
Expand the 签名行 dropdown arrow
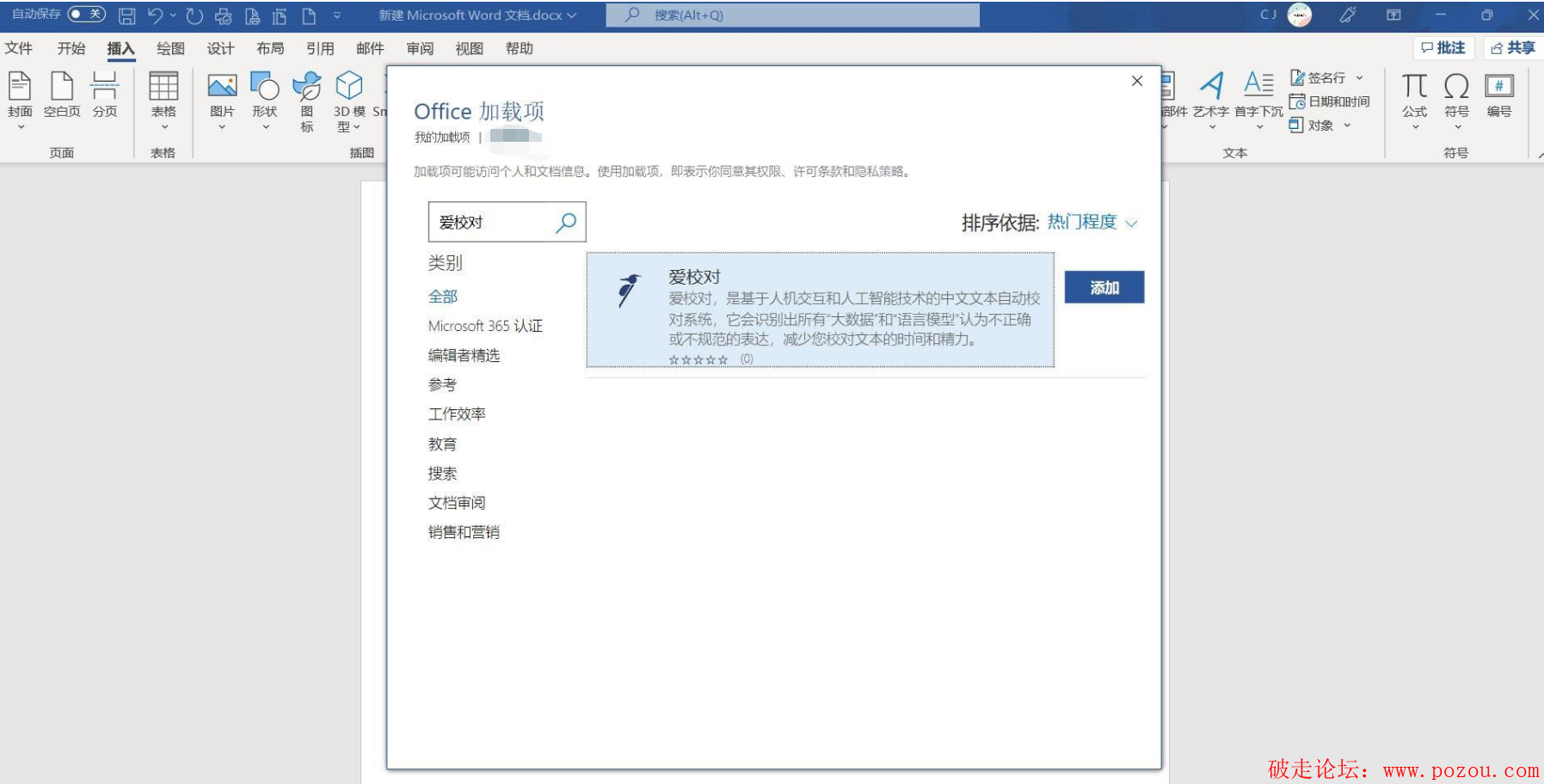pos(1360,77)
